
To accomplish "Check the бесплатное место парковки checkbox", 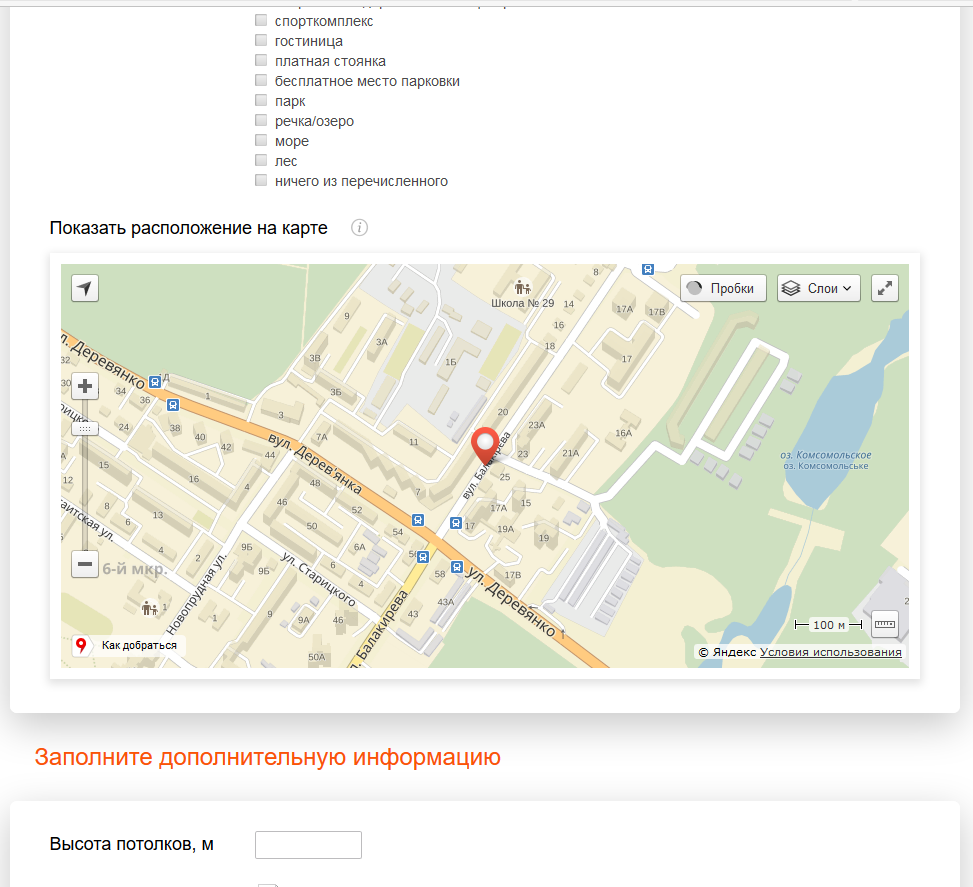I will (261, 80).
